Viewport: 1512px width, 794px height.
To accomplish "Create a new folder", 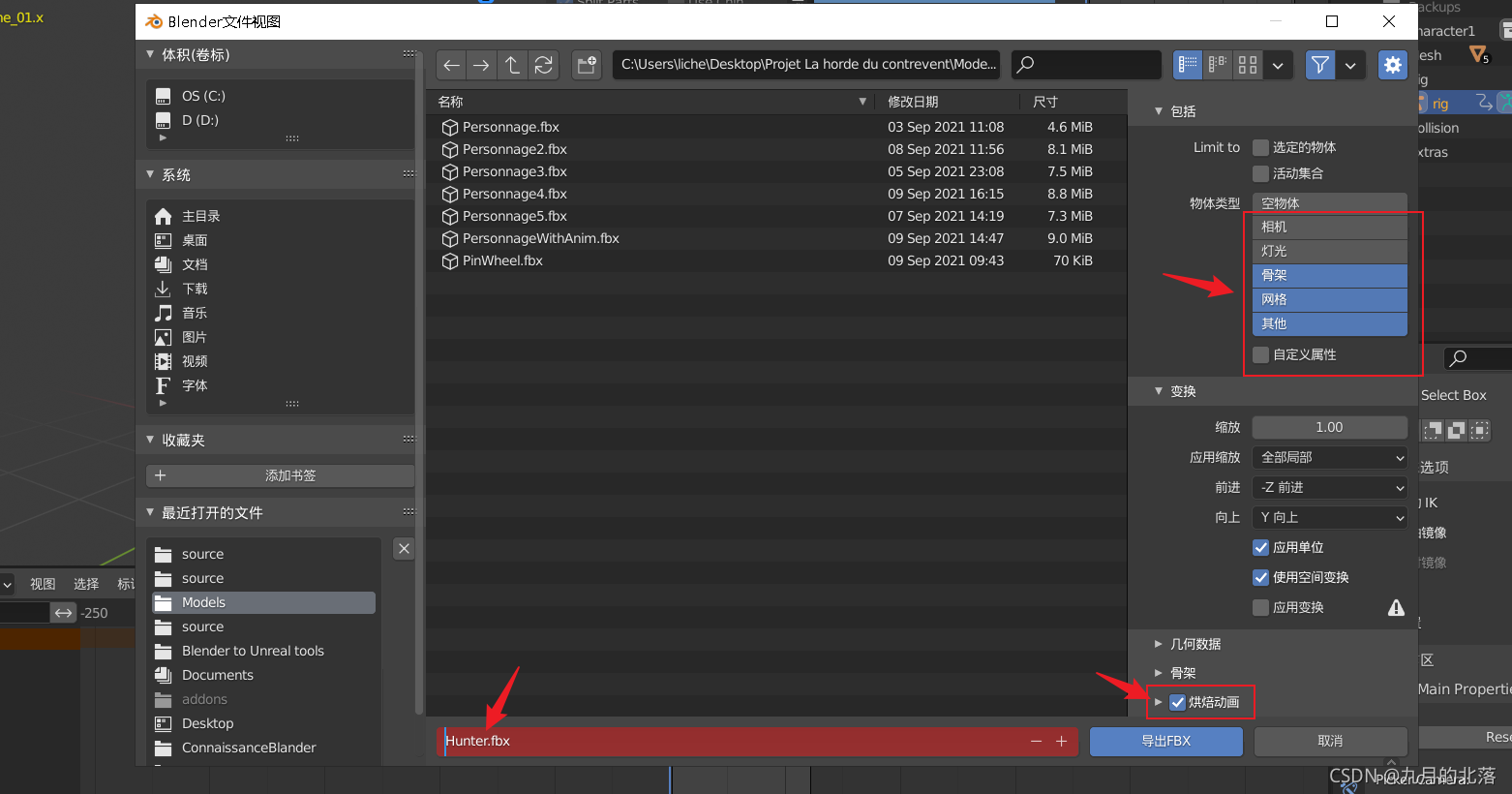I will (x=587, y=65).
